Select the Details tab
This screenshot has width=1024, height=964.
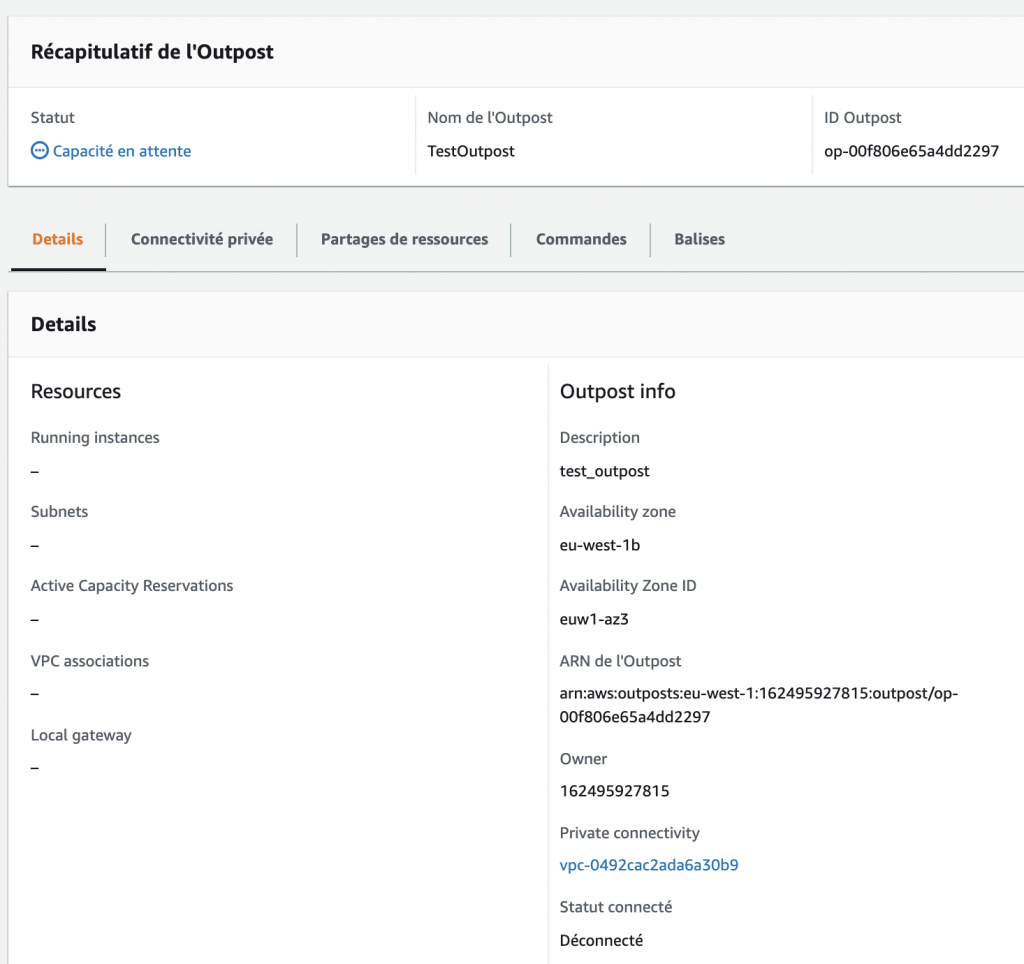[58, 239]
